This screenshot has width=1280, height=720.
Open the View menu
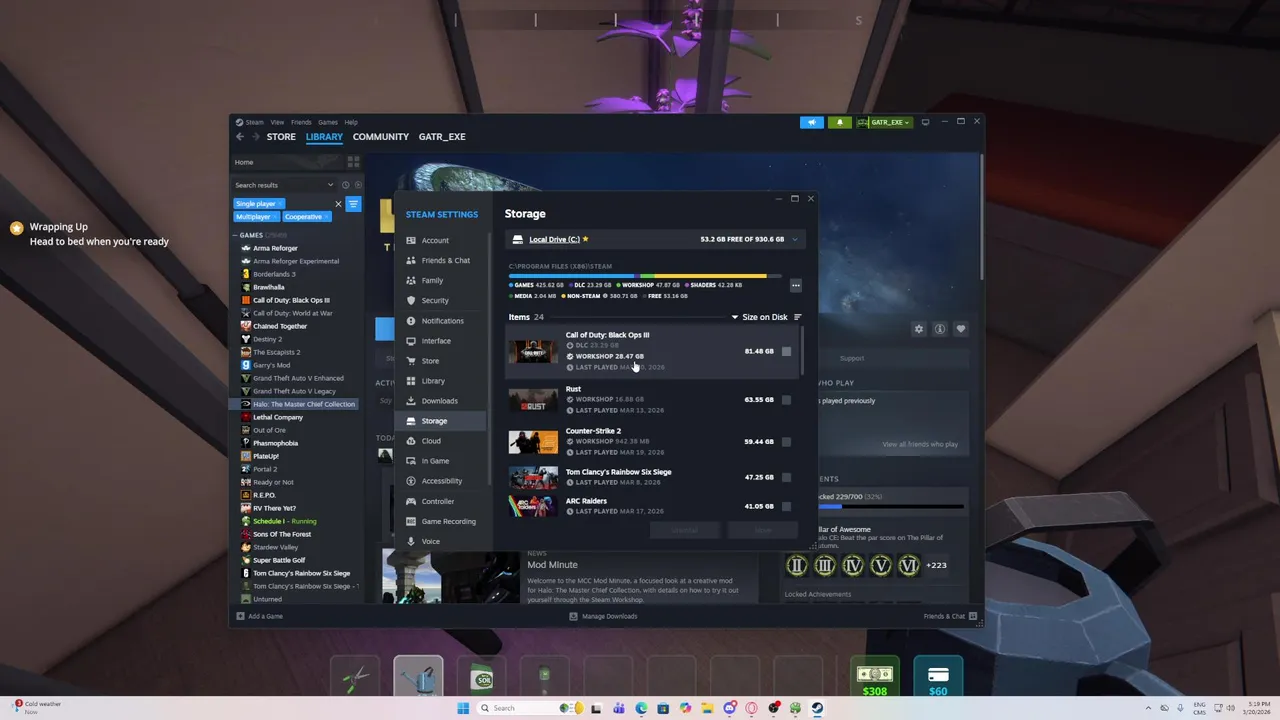click(x=277, y=122)
